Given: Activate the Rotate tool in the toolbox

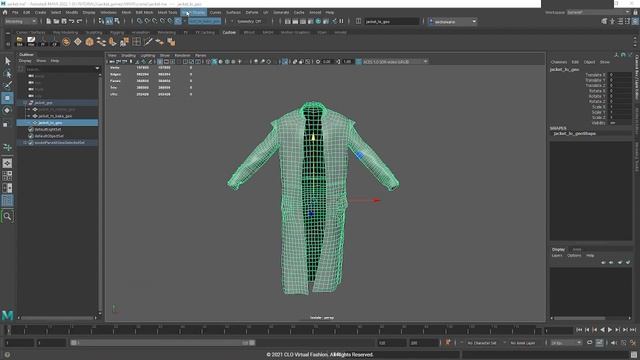Looking at the screenshot, I should click(7, 110).
